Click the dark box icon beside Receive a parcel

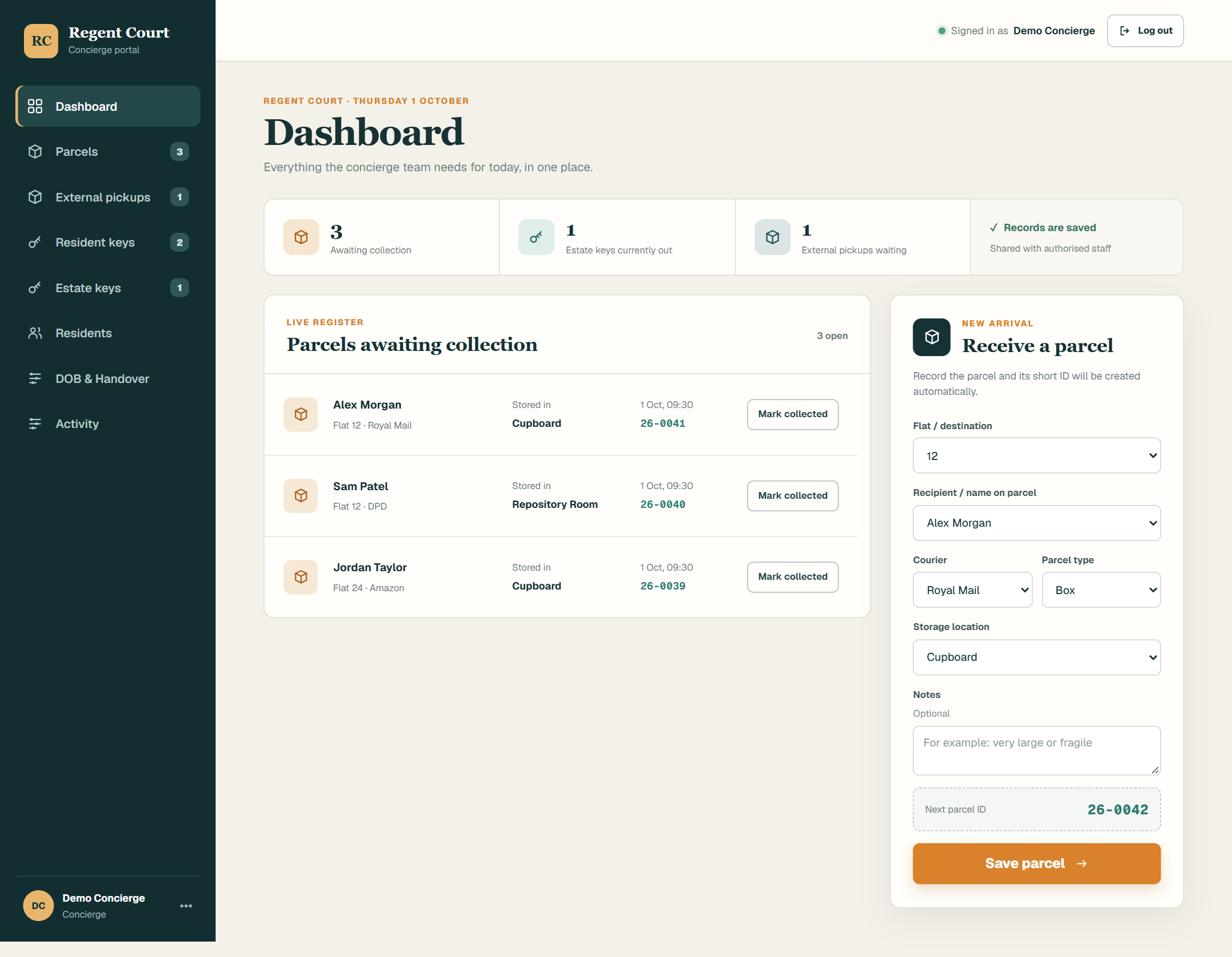932,337
